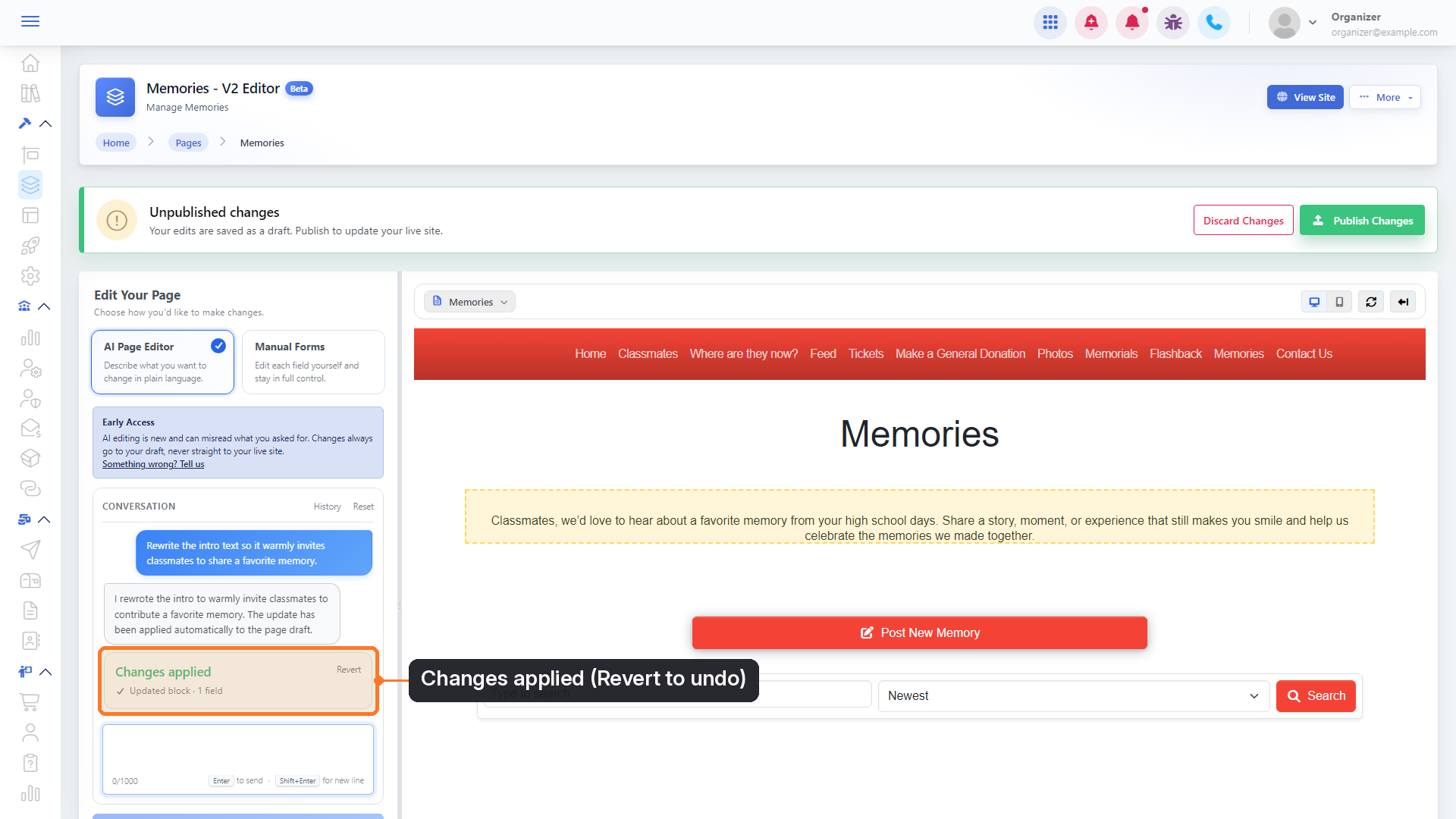Click the bug report icon

tap(1173, 23)
